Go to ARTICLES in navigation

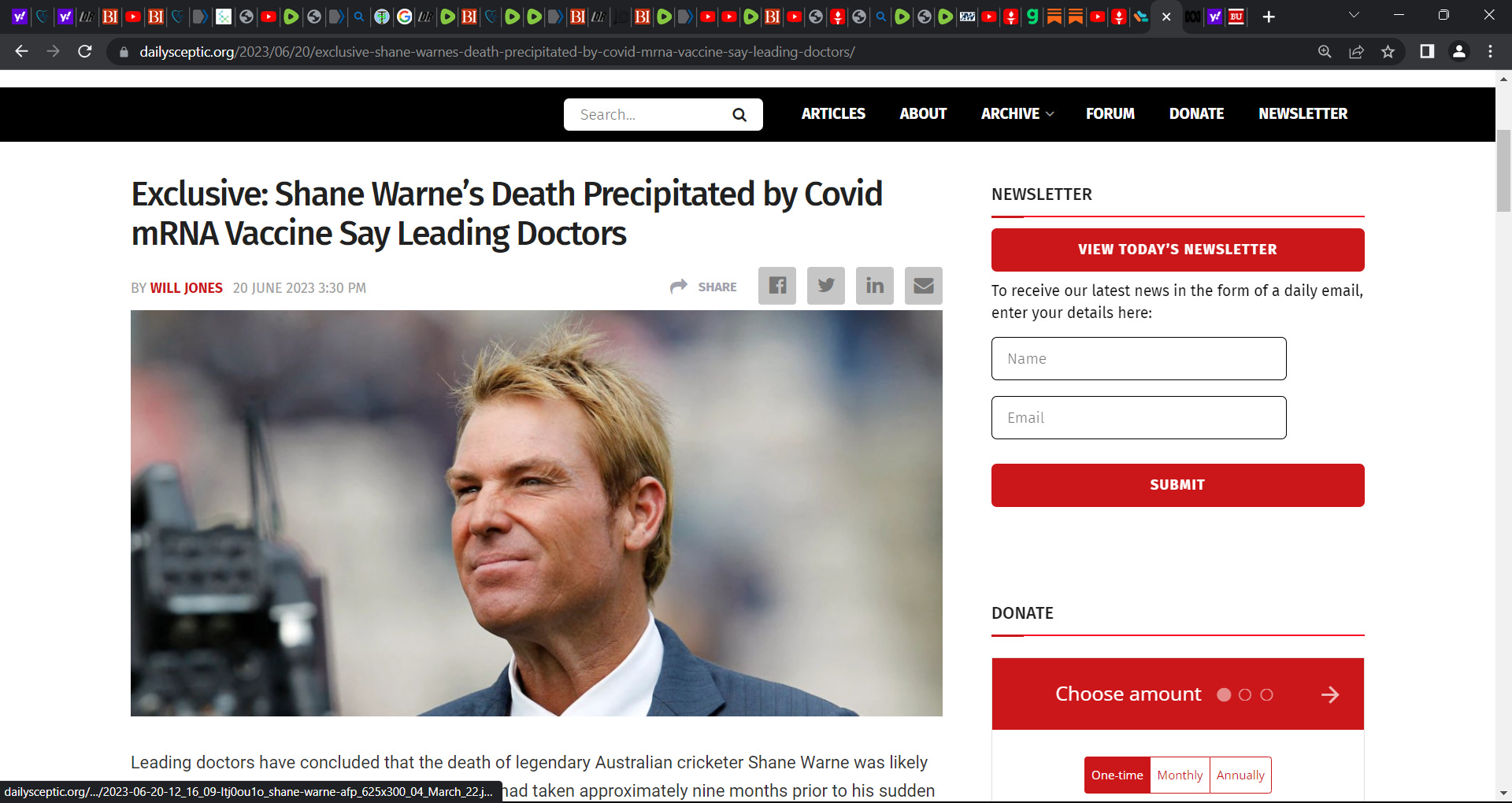point(833,114)
